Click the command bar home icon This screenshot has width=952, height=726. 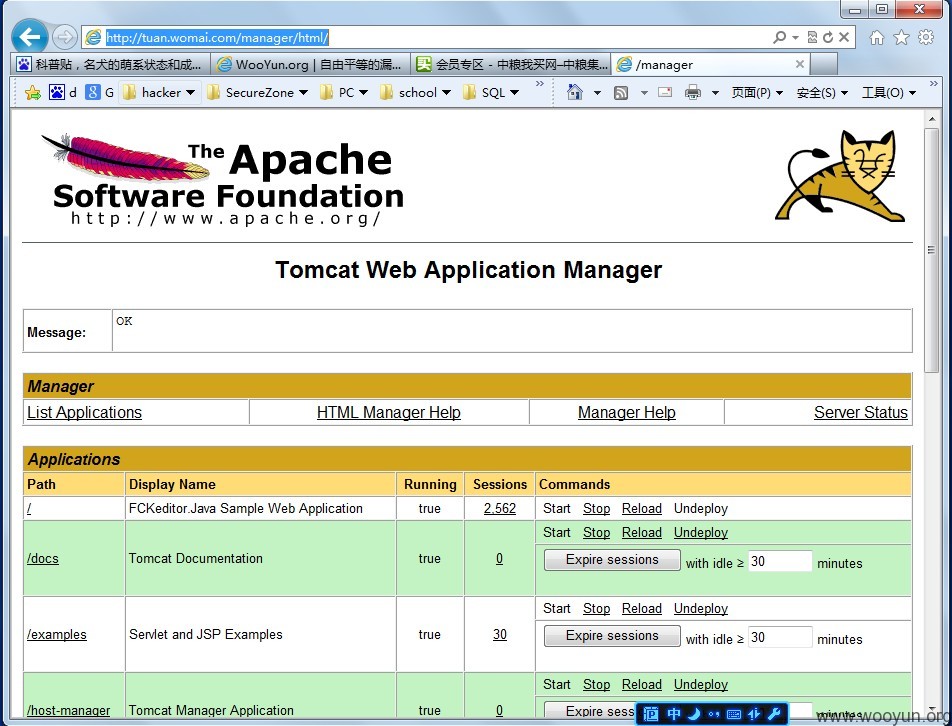[574, 92]
